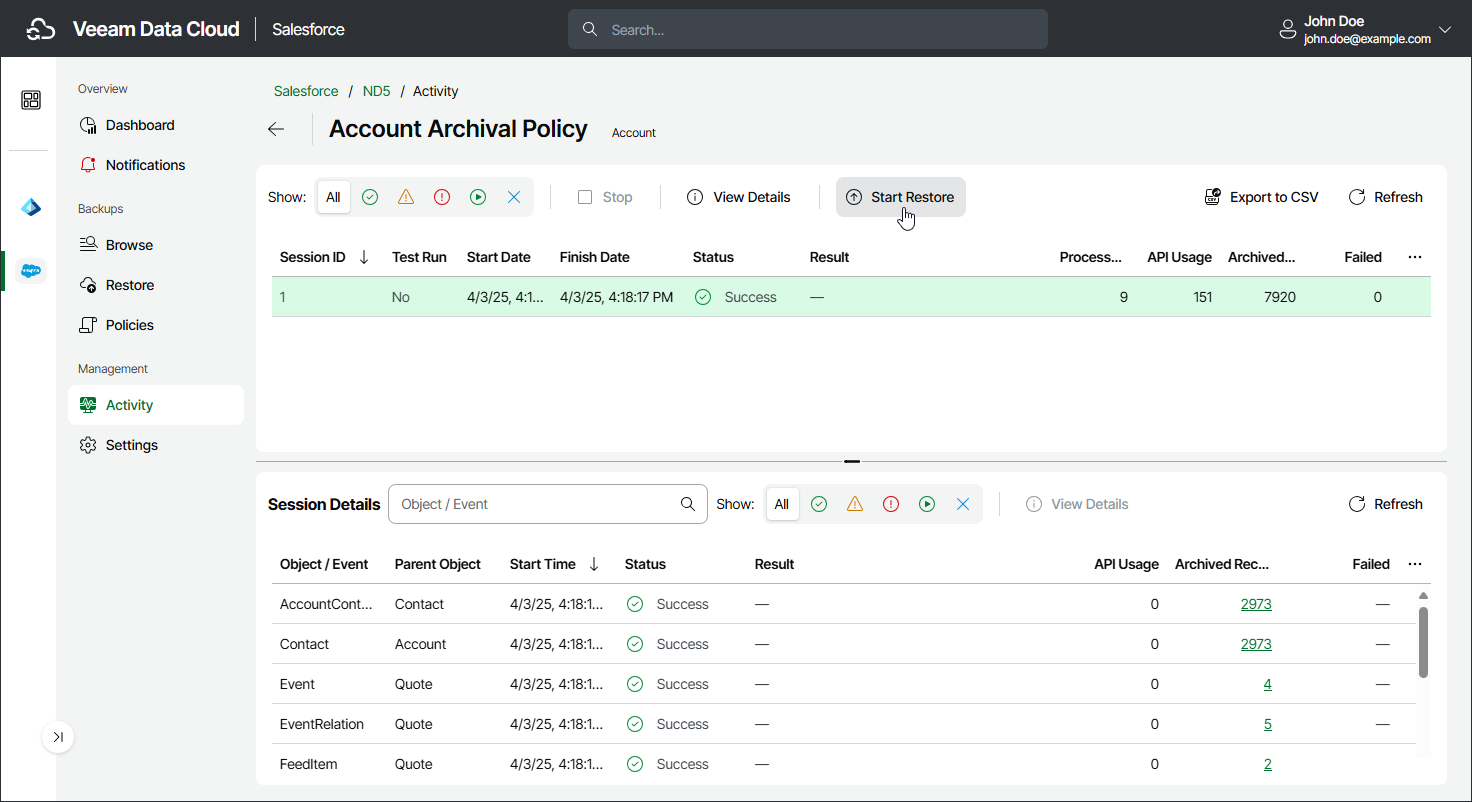Open archived records link 2 for FeedItem
Screen dimensions: 1472x802
coord(1268,764)
